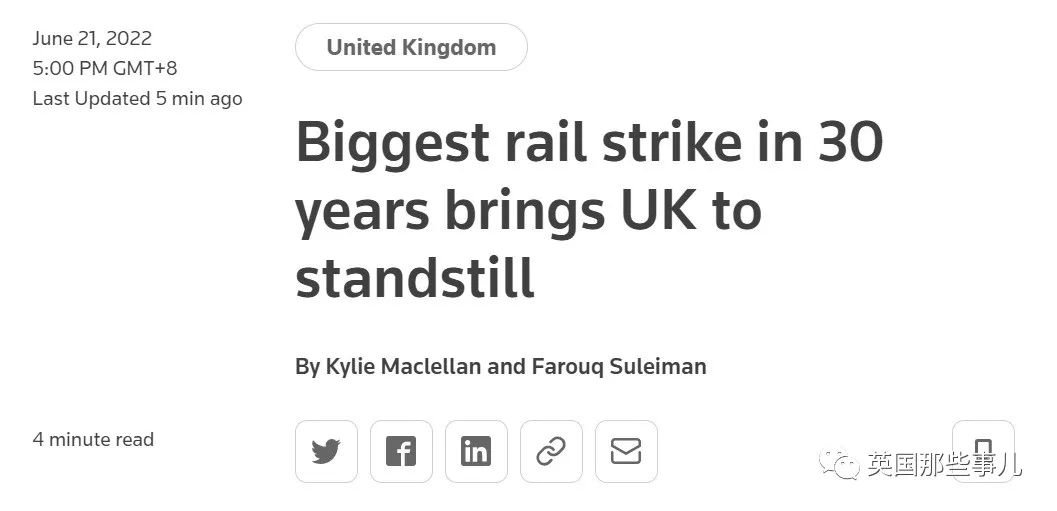The width and height of the screenshot is (1057, 511).
Task: Share article on Facebook
Action: coord(401,451)
